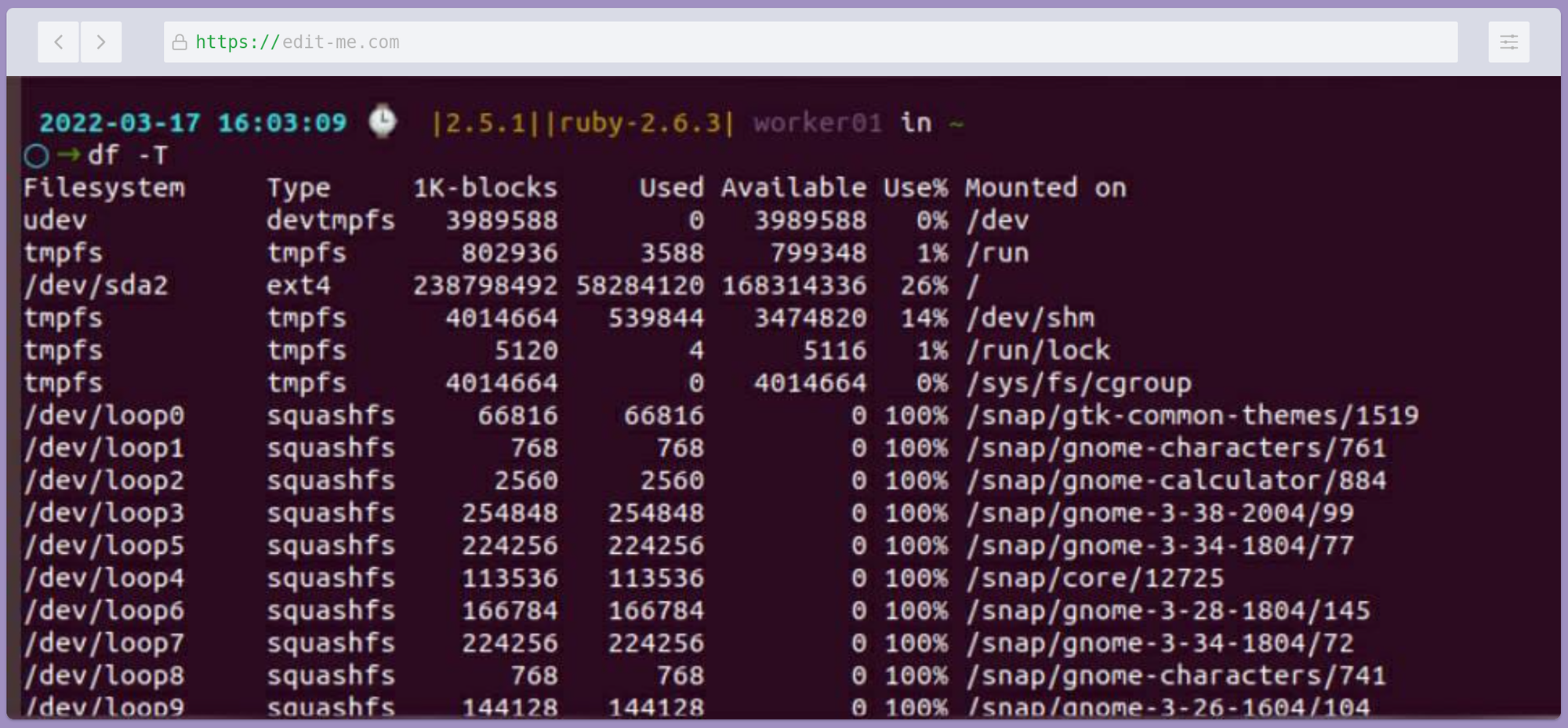Click the squashfs type of /dev/loop4
The height and width of the screenshot is (728, 1568).
[331, 579]
